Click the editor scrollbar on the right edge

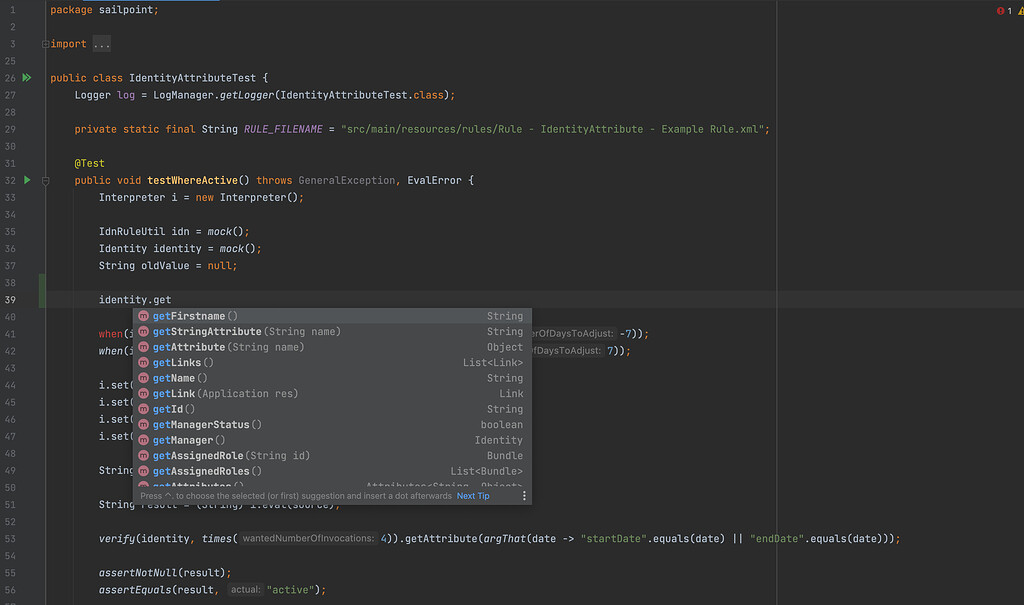[x=1020, y=300]
